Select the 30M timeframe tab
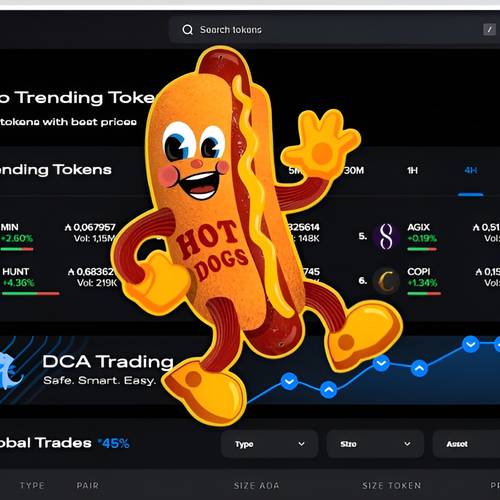This screenshot has height=500, width=500. click(354, 171)
